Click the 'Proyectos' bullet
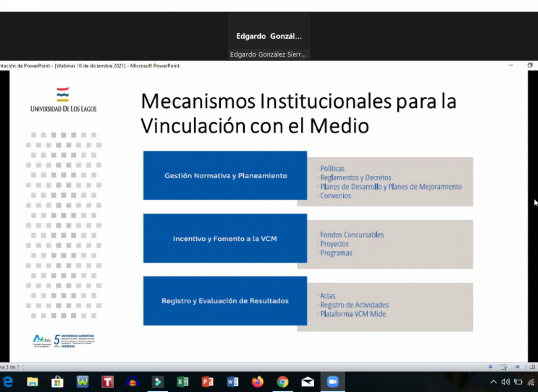 click(x=334, y=244)
